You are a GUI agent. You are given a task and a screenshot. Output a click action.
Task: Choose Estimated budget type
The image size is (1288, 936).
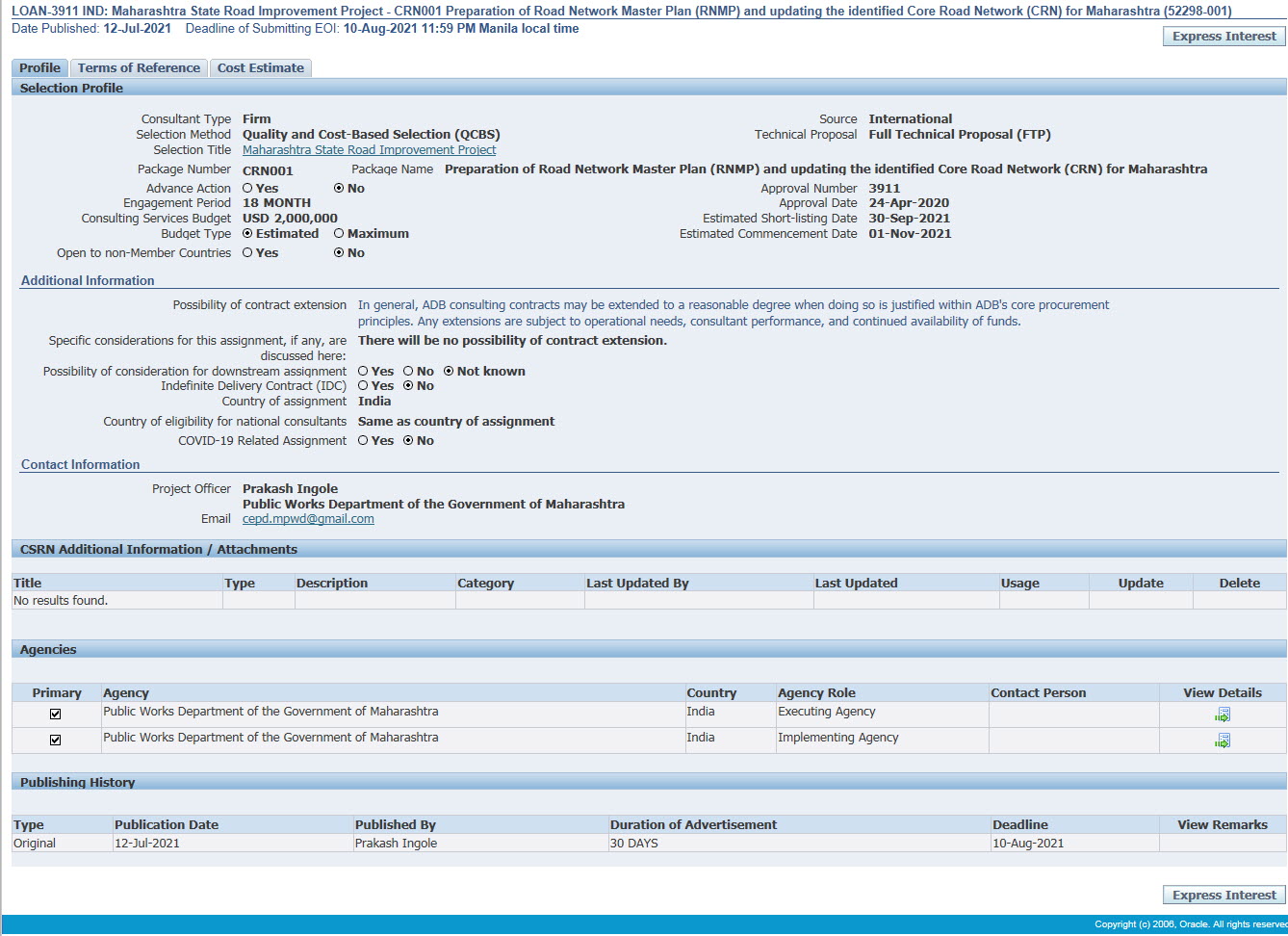point(247,234)
